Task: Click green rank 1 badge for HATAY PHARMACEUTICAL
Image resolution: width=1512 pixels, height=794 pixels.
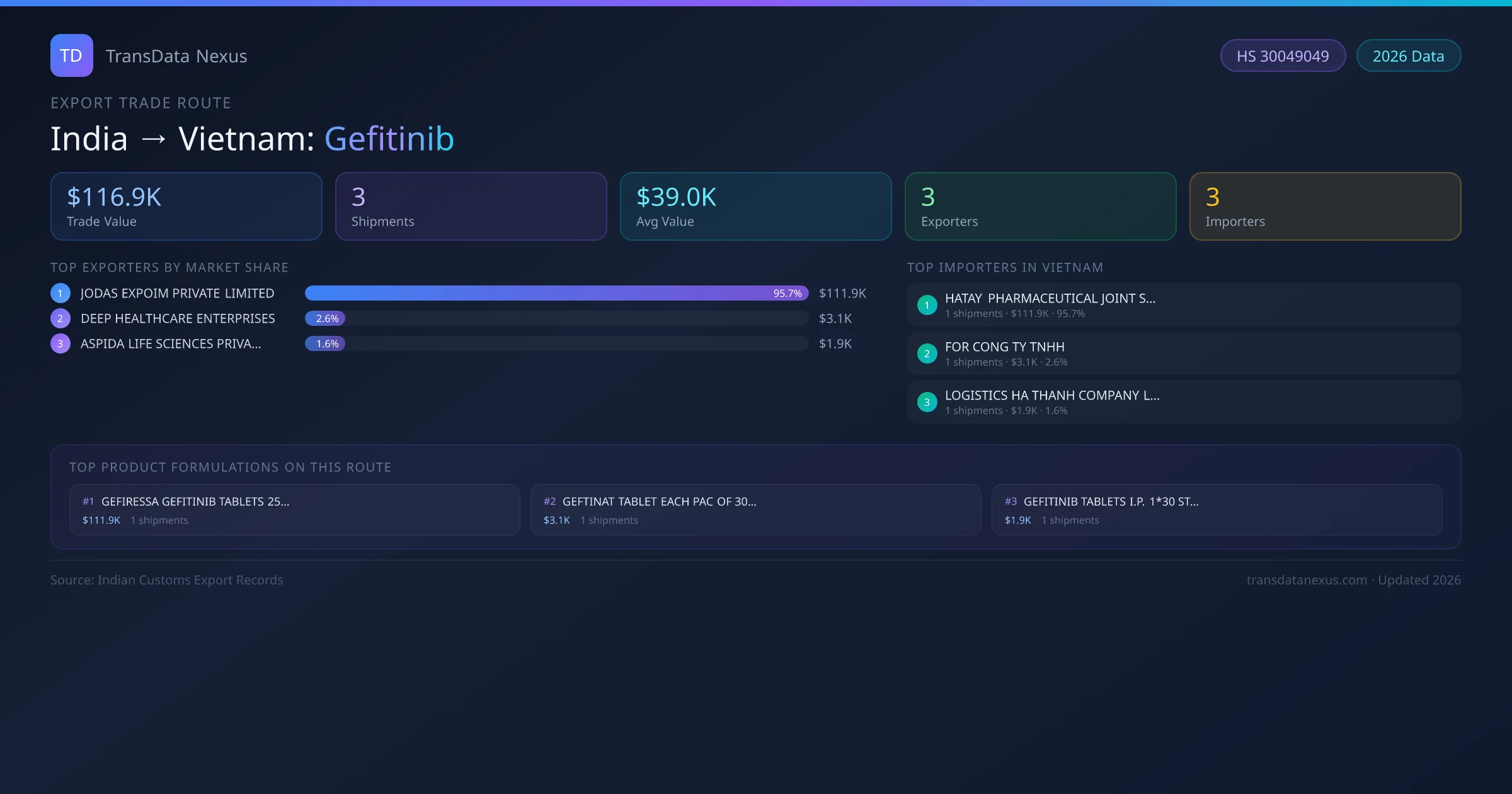Action: 927,305
